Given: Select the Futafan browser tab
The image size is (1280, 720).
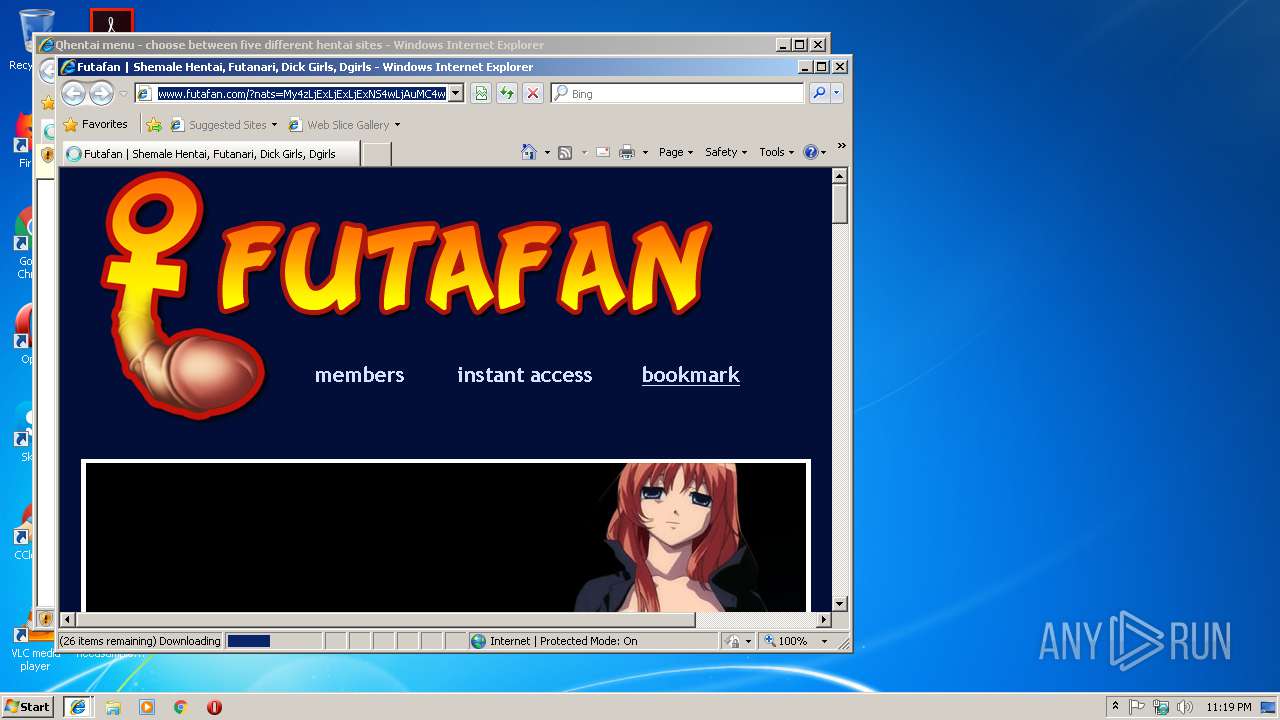Looking at the screenshot, I should pos(211,154).
